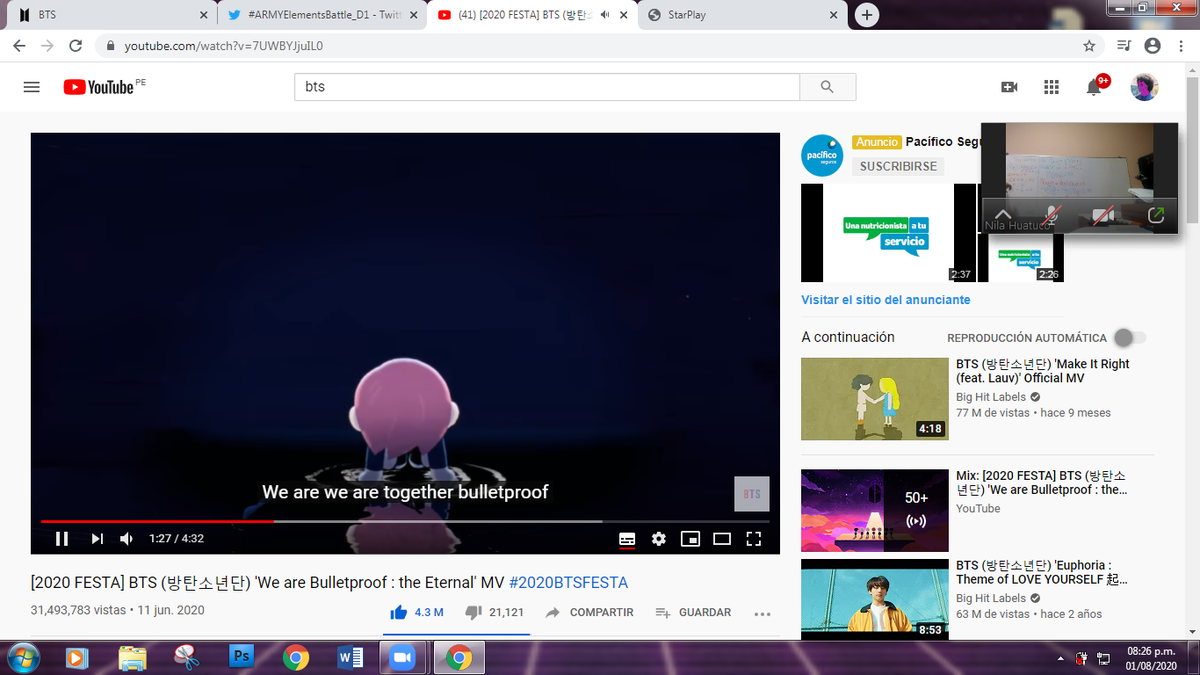Toggle Reproducción automática switch

tap(1130, 337)
